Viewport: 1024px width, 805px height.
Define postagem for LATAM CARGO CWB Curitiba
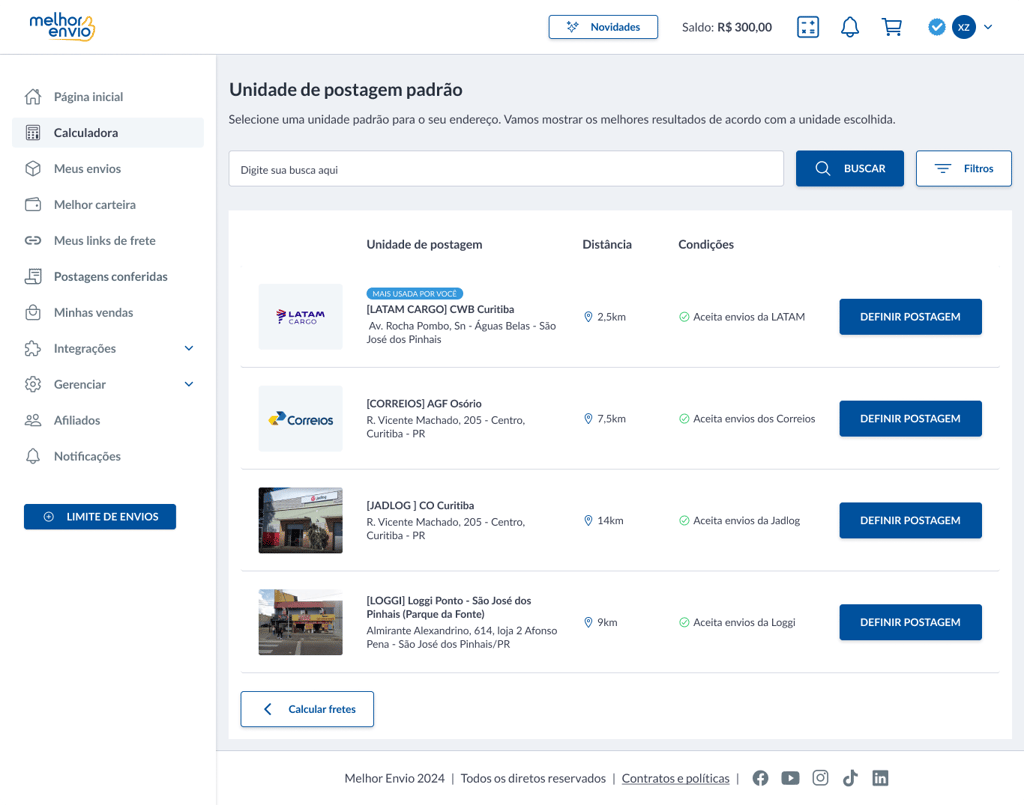click(910, 317)
